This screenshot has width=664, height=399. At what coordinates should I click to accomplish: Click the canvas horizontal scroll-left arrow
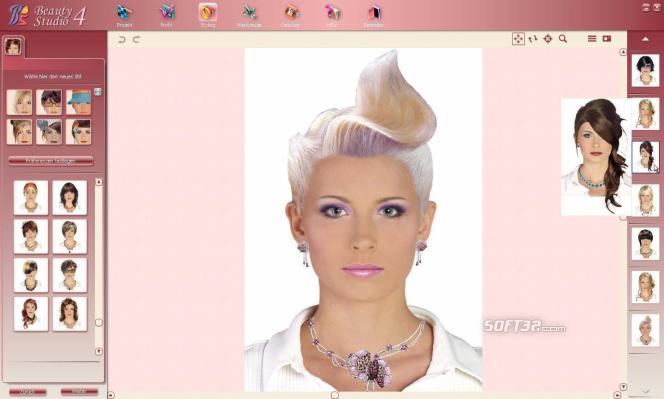click(111, 395)
